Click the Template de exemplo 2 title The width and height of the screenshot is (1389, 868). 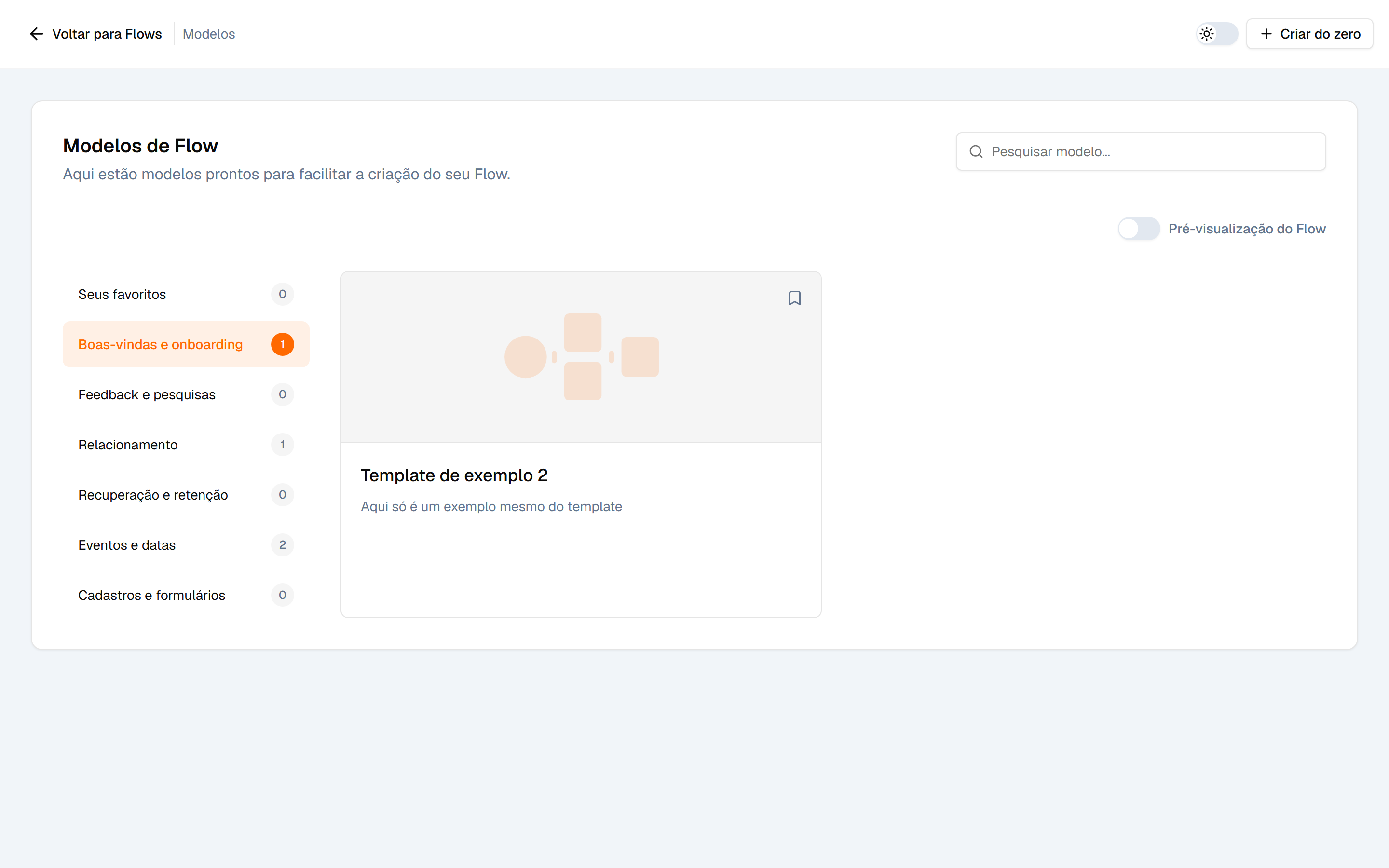click(454, 475)
